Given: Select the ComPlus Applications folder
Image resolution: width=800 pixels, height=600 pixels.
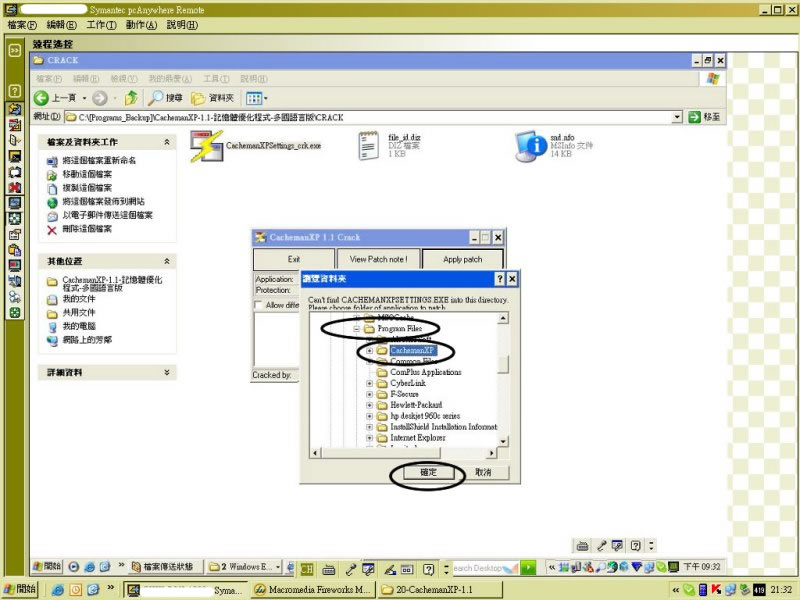Looking at the screenshot, I should point(426,372).
